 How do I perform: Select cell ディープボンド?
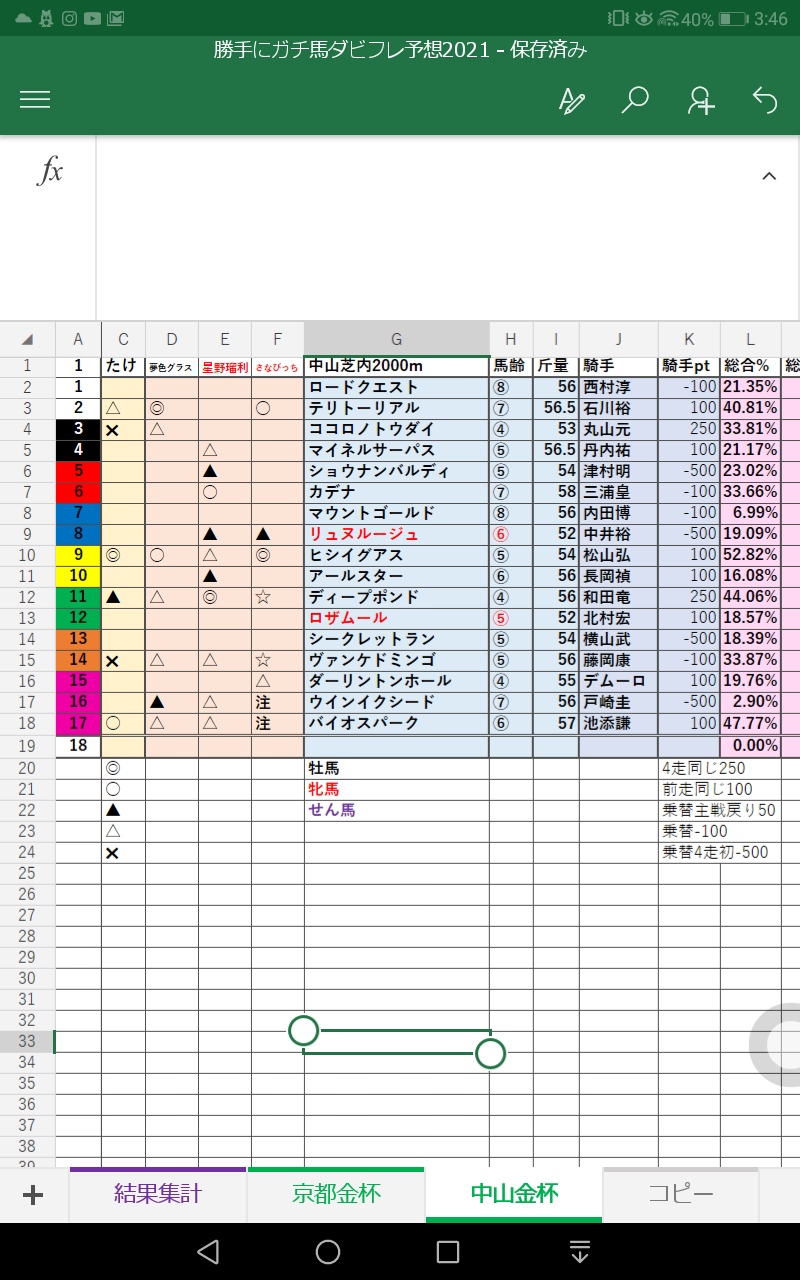(x=397, y=597)
